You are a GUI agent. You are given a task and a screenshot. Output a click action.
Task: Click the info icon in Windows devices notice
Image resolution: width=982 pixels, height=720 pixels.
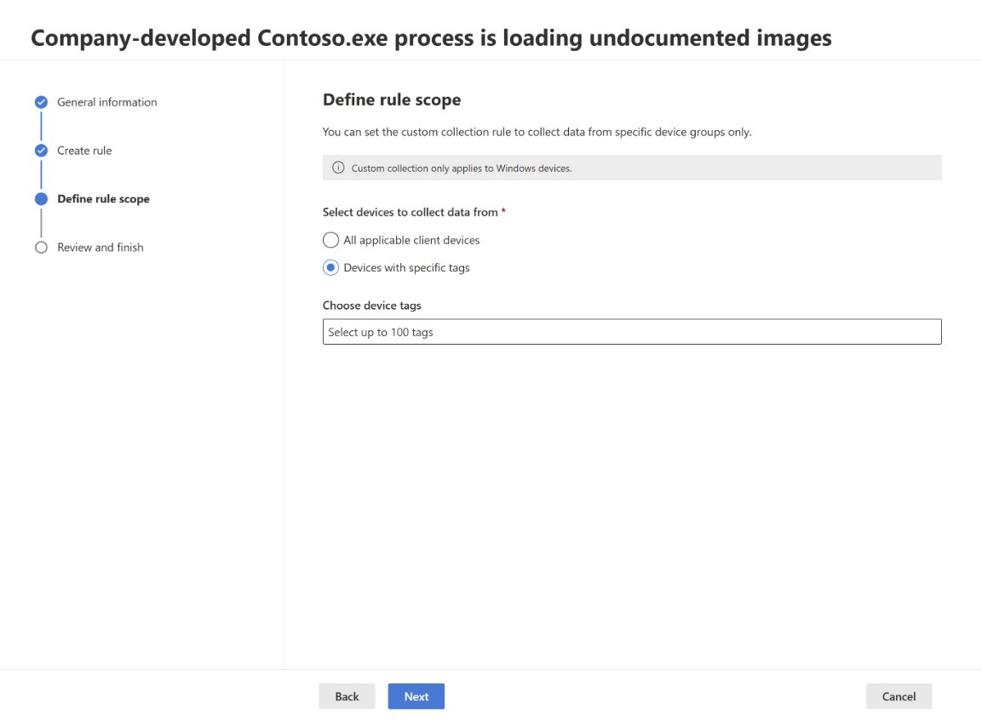[338, 168]
